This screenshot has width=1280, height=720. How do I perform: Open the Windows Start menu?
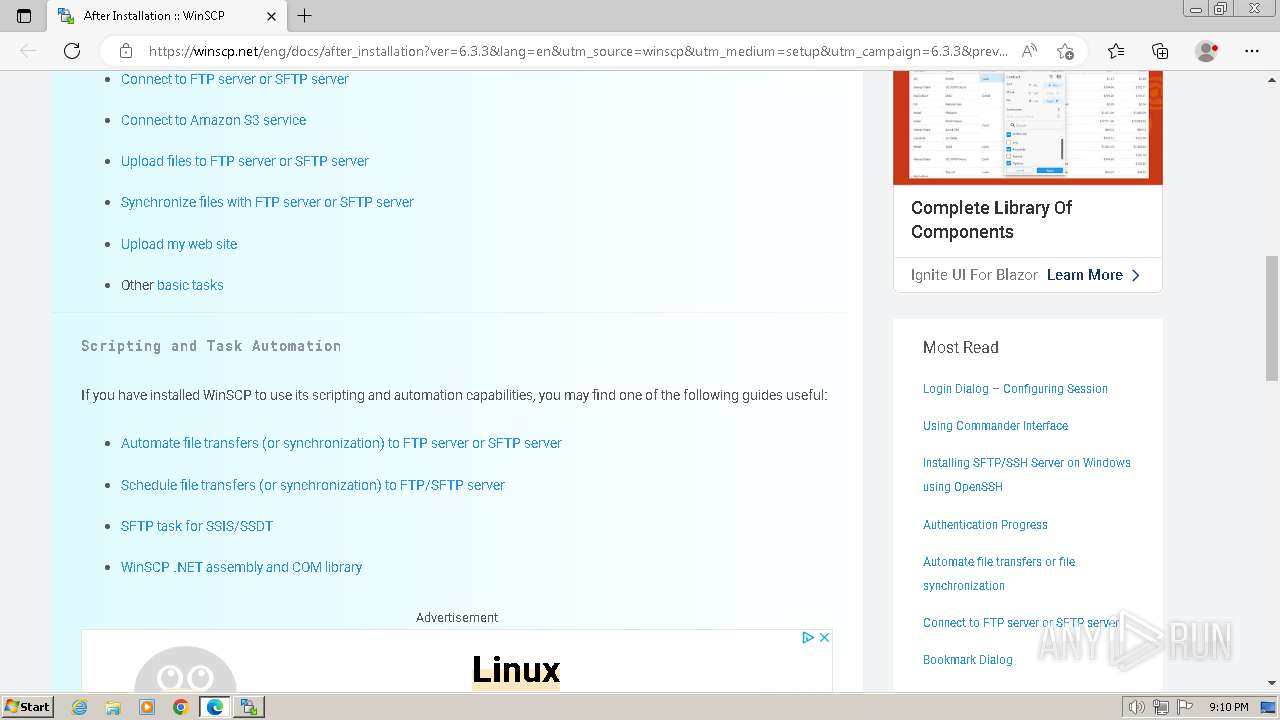tap(28, 707)
